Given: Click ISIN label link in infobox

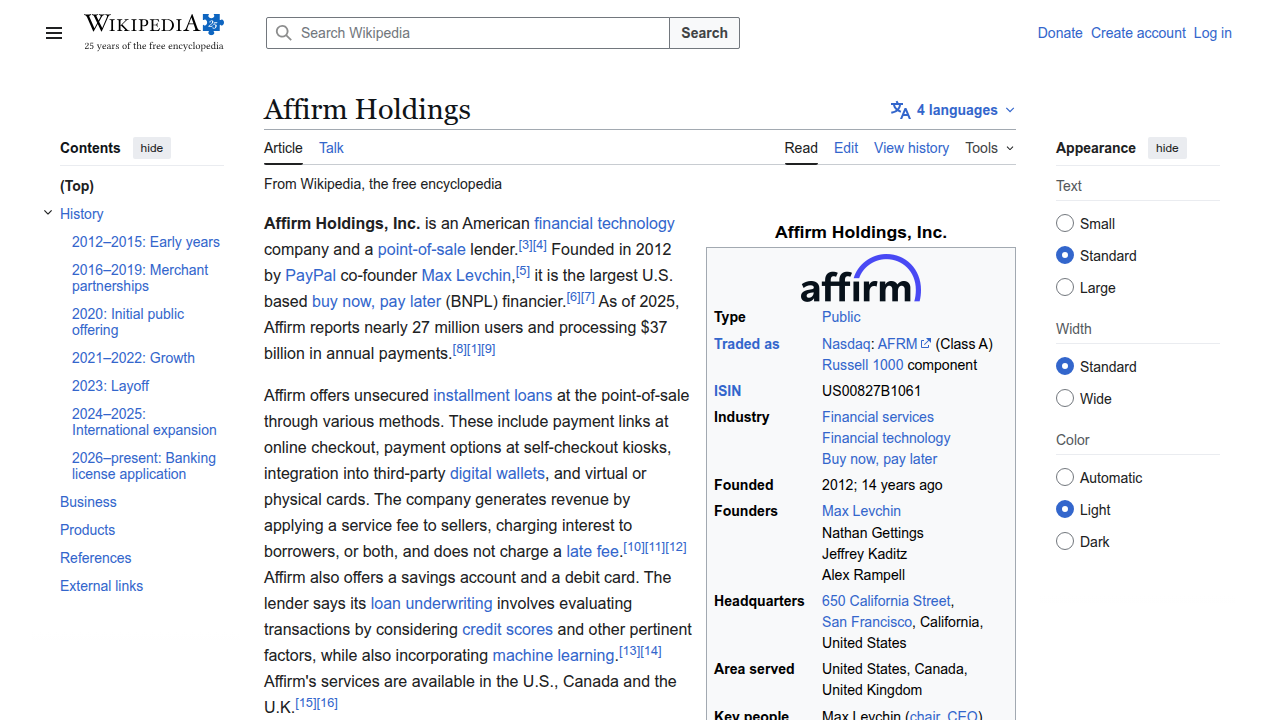Looking at the screenshot, I should click(728, 391).
